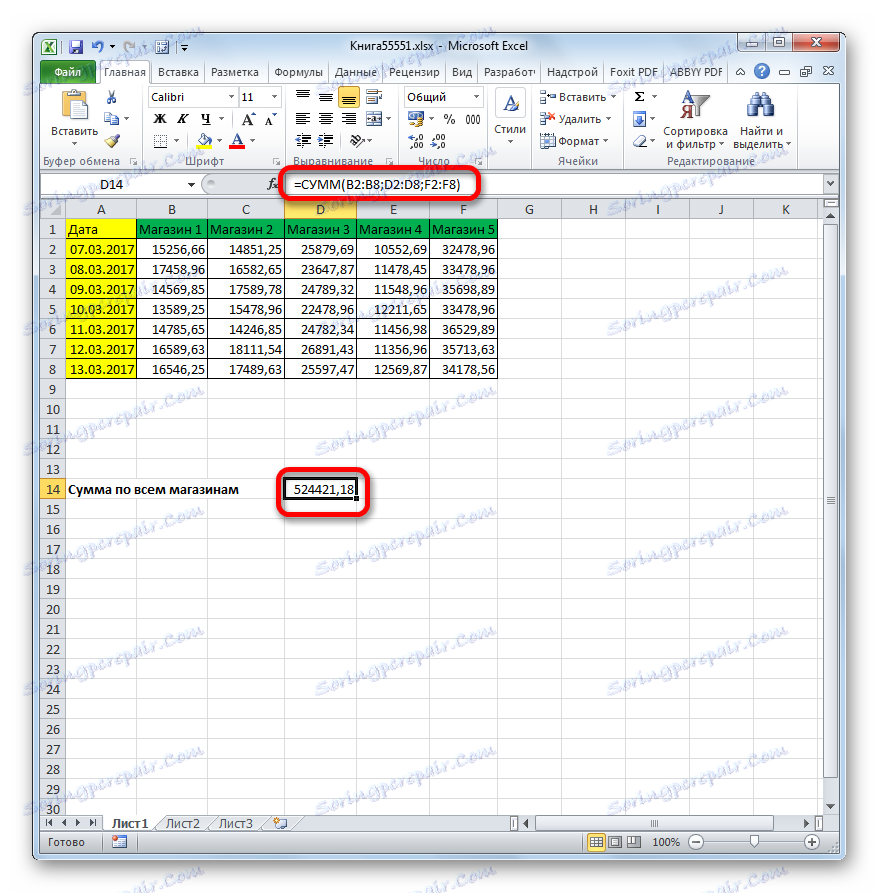Toggle italic formatting (К)

point(182,118)
